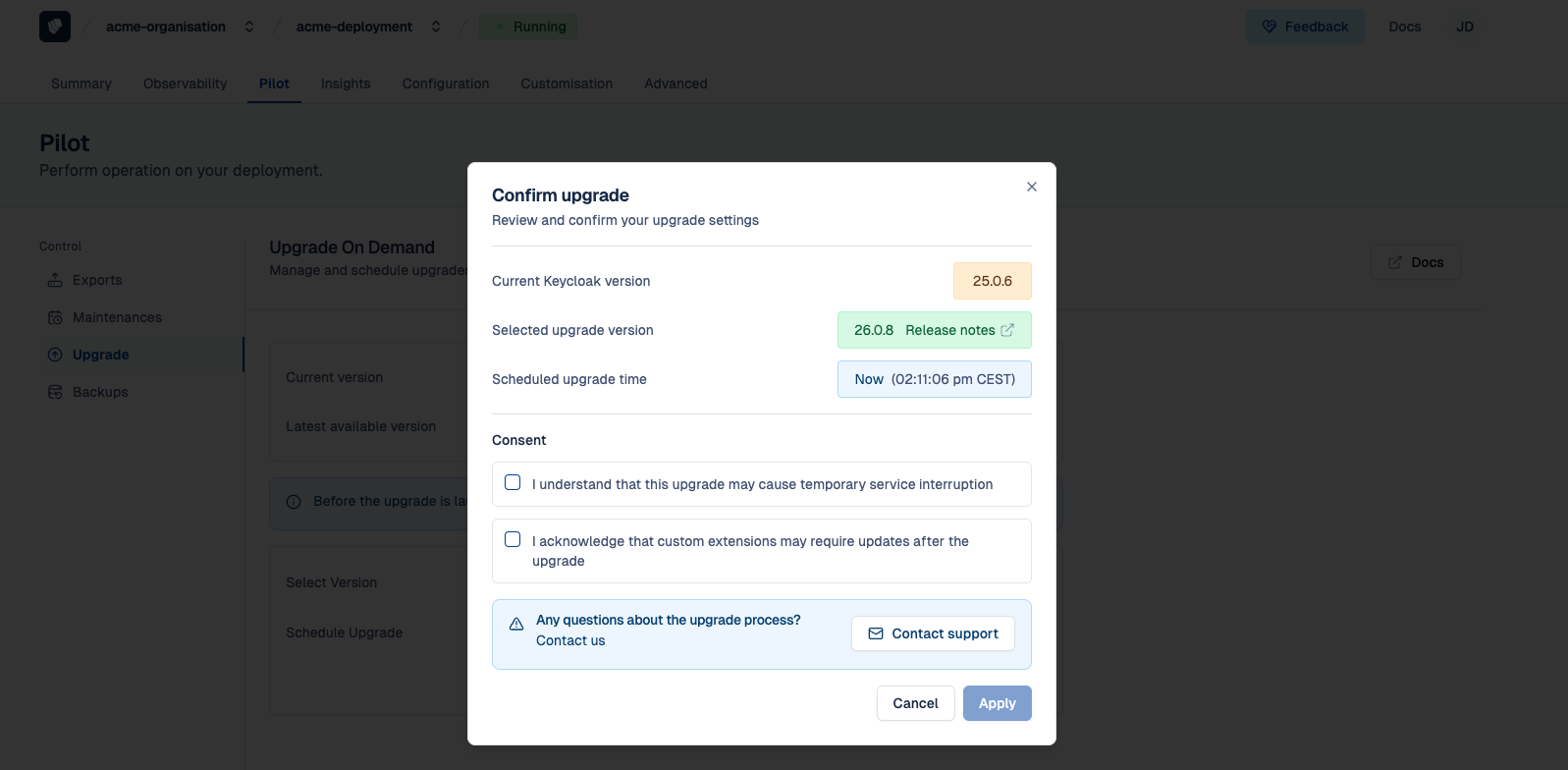Viewport: 1568px width, 770px height.
Task: Open the Release notes external link icon
Action: coord(1007,330)
